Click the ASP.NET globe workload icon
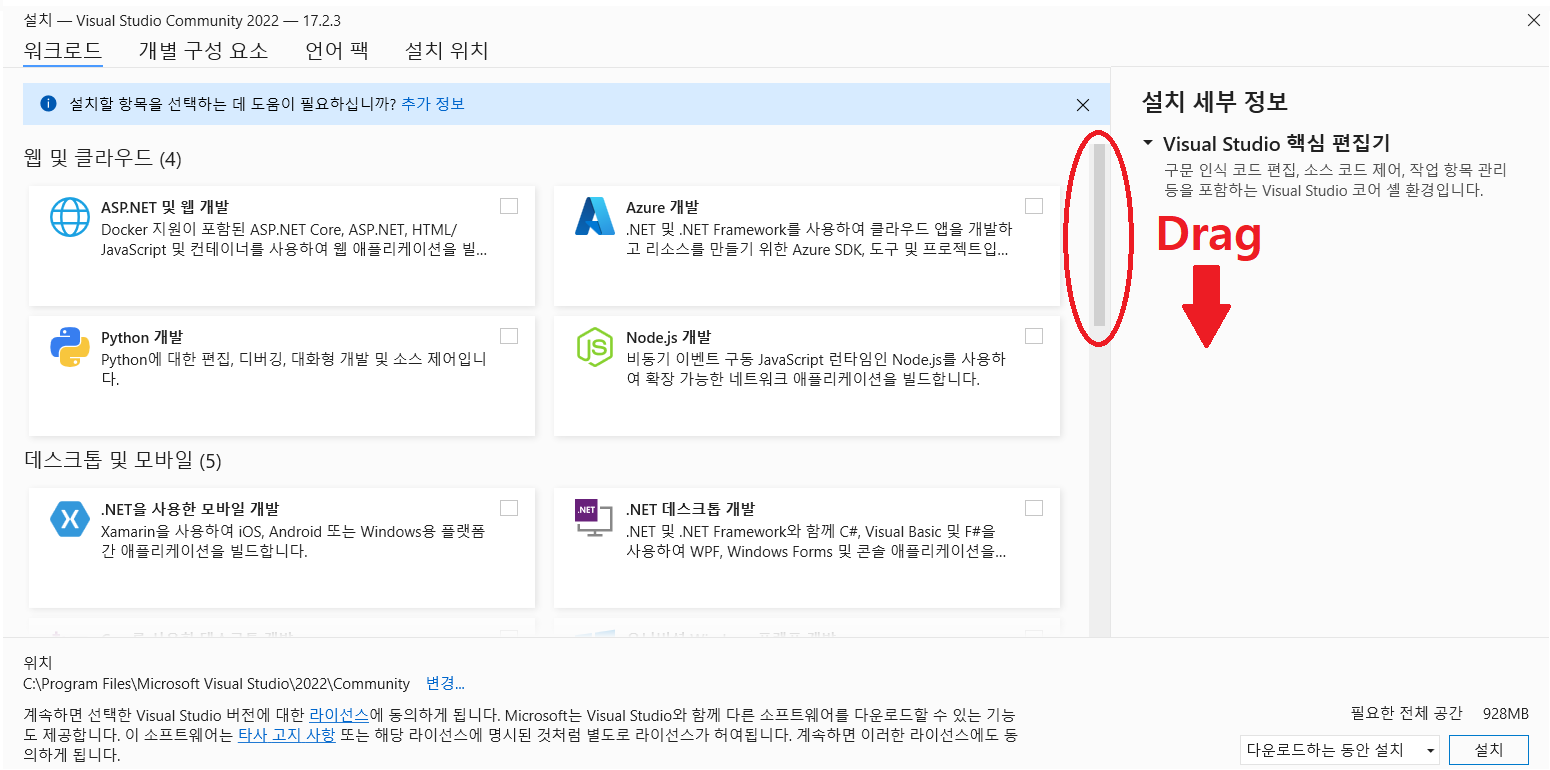 pyautogui.click(x=70, y=217)
